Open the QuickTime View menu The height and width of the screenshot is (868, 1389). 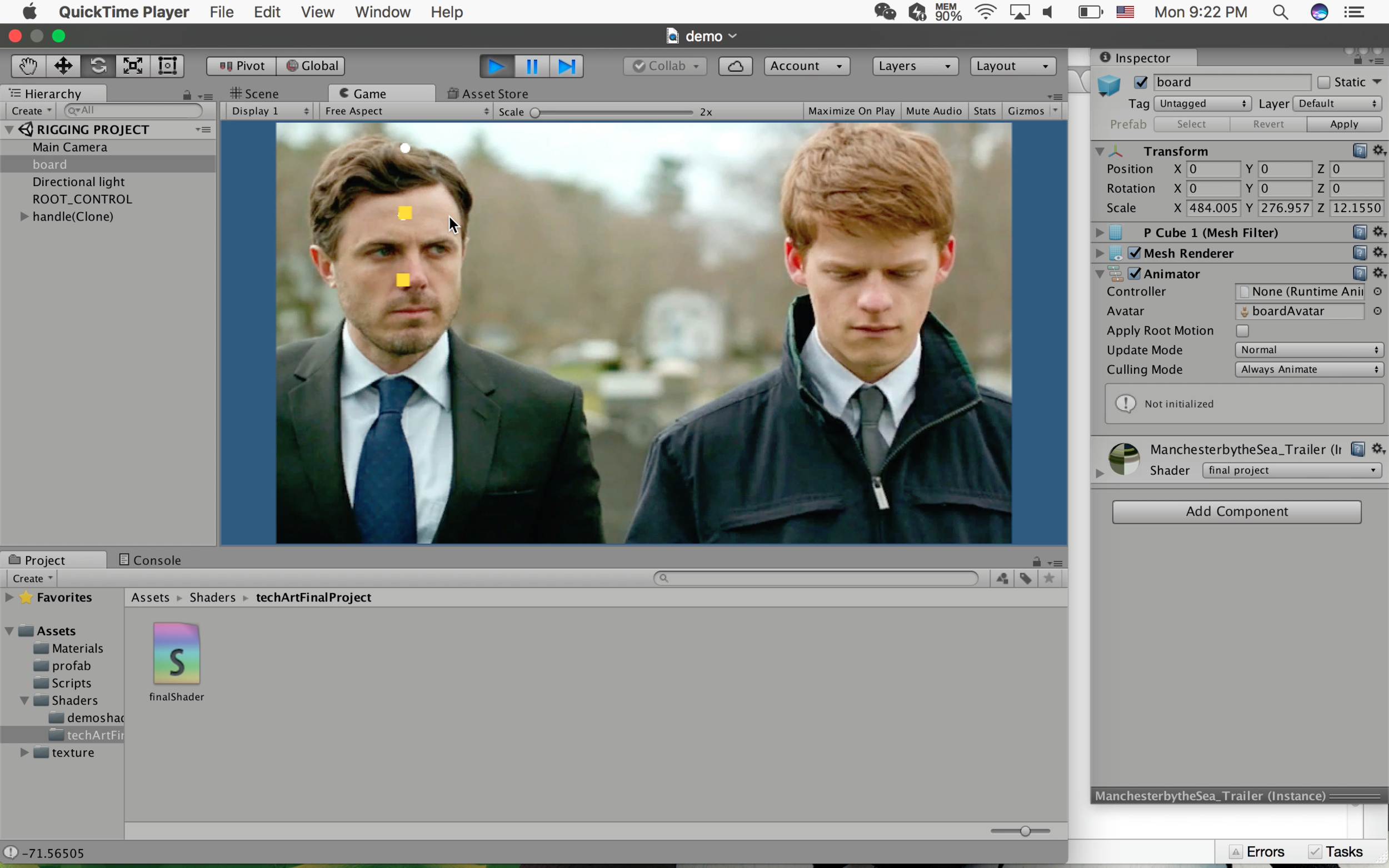coord(318,12)
